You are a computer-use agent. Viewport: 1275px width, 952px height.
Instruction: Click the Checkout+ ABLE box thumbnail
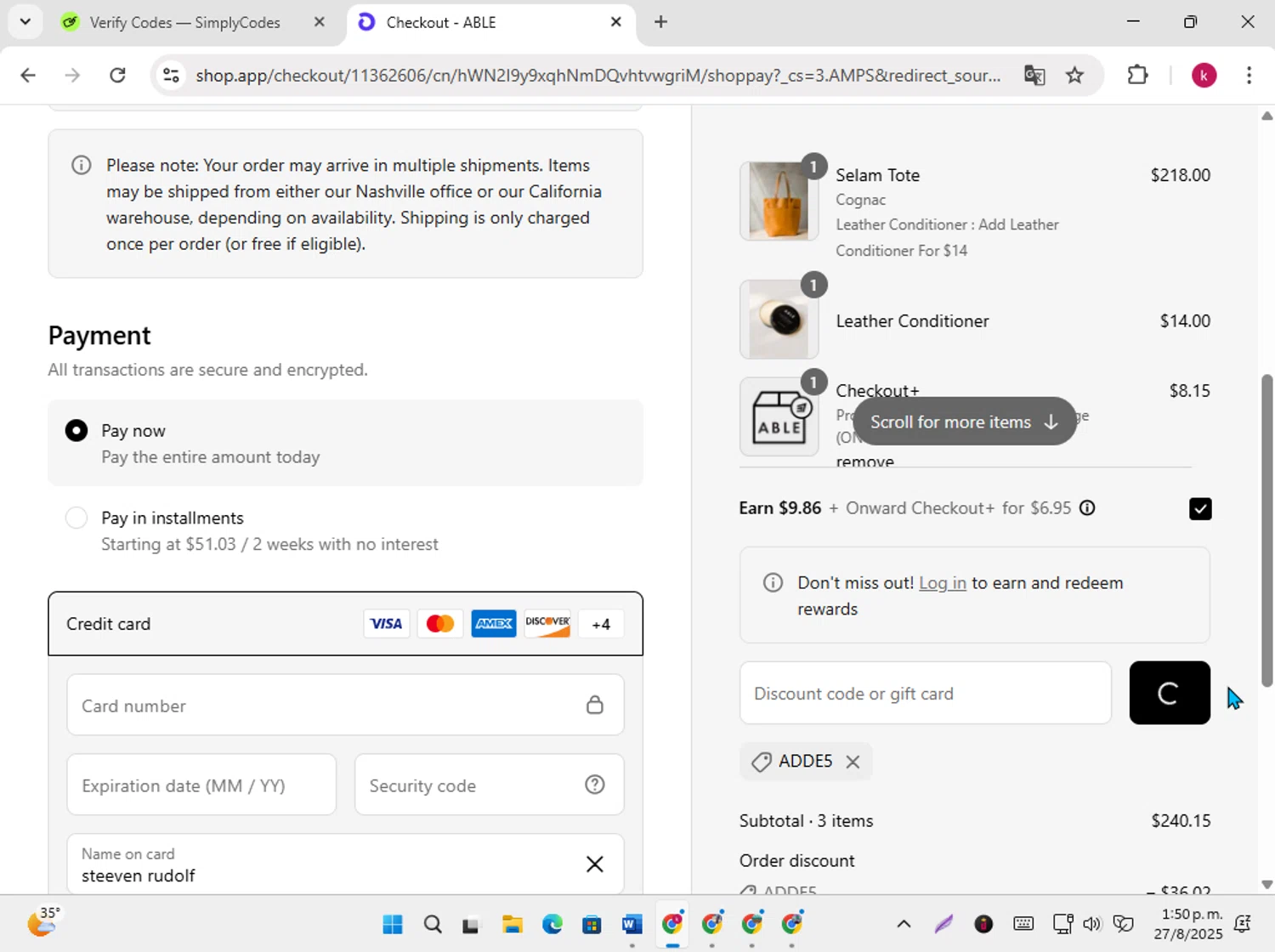click(779, 416)
